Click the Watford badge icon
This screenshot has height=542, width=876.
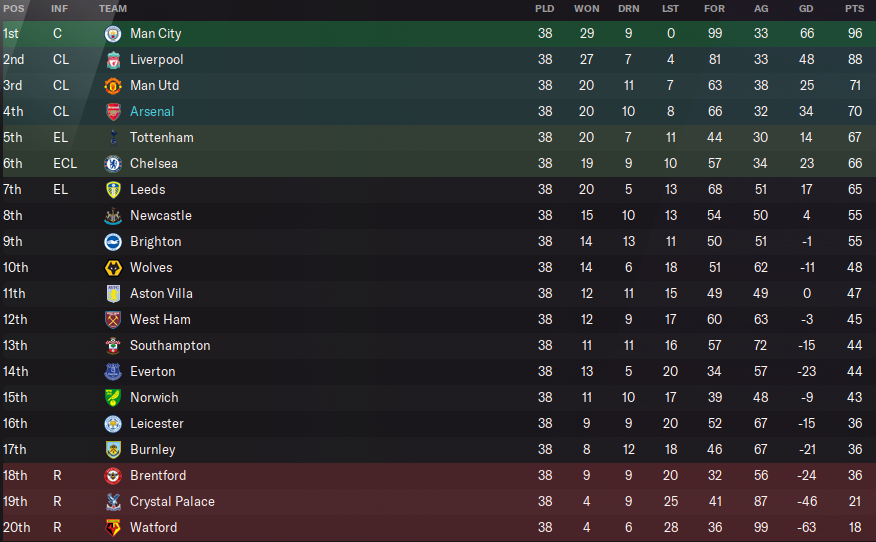[113, 528]
